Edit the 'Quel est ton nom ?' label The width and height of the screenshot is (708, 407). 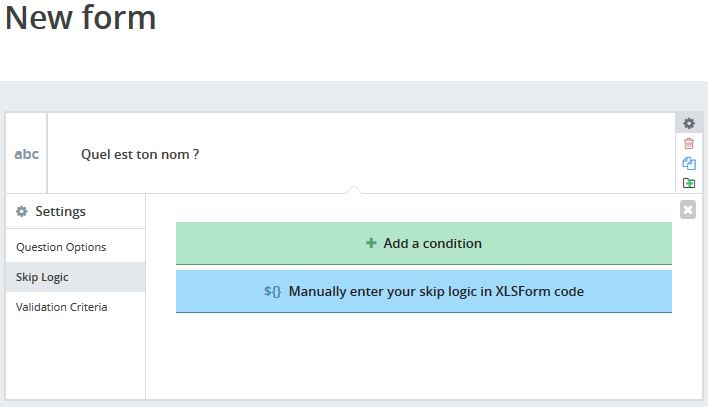click(x=140, y=154)
